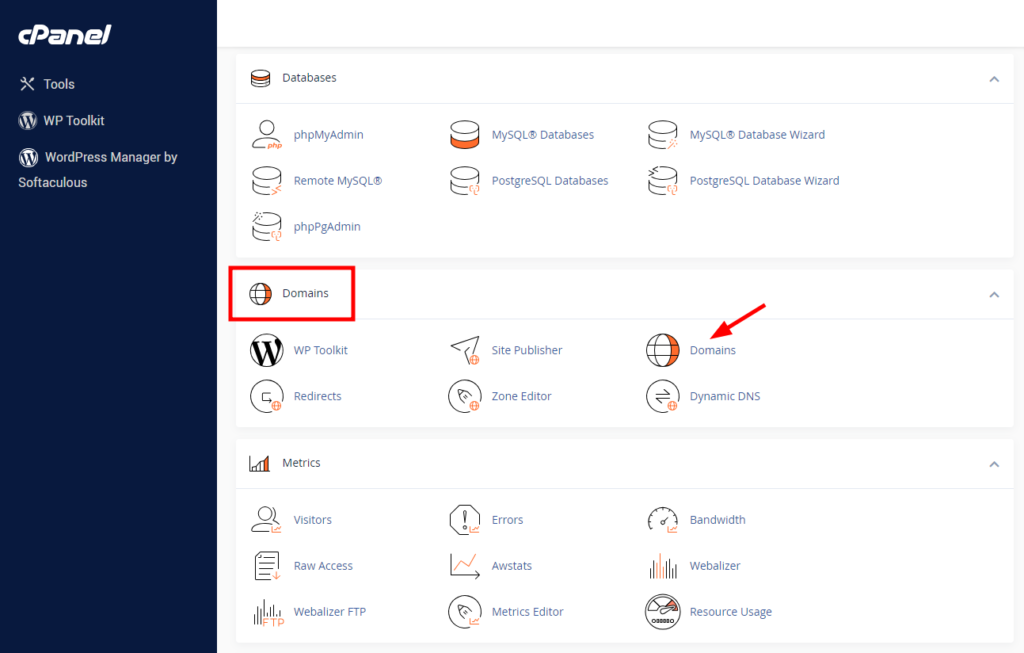
Task: Collapse the Databases section
Action: tap(994, 79)
